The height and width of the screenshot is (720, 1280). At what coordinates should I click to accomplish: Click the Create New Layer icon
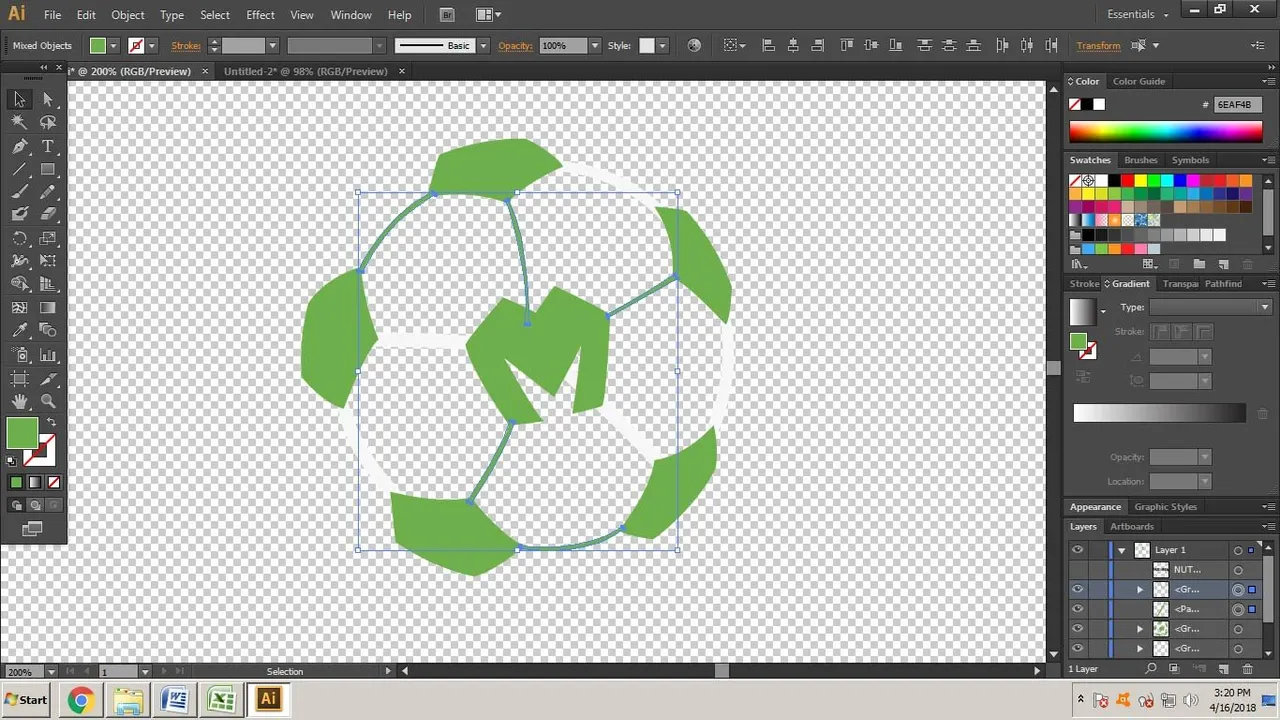pyautogui.click(x=1222, y=668)
